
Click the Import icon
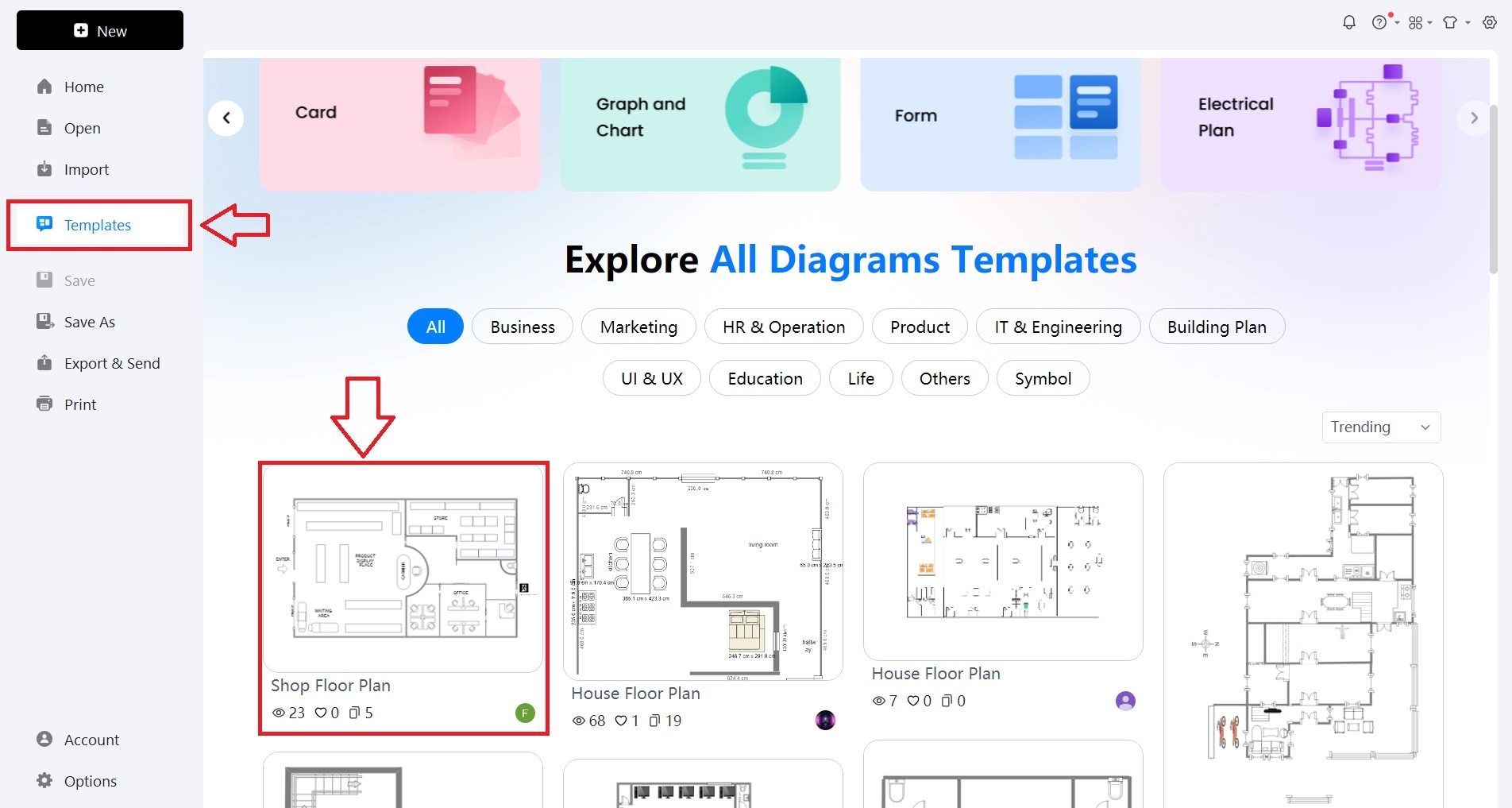[x=44, y=169]
